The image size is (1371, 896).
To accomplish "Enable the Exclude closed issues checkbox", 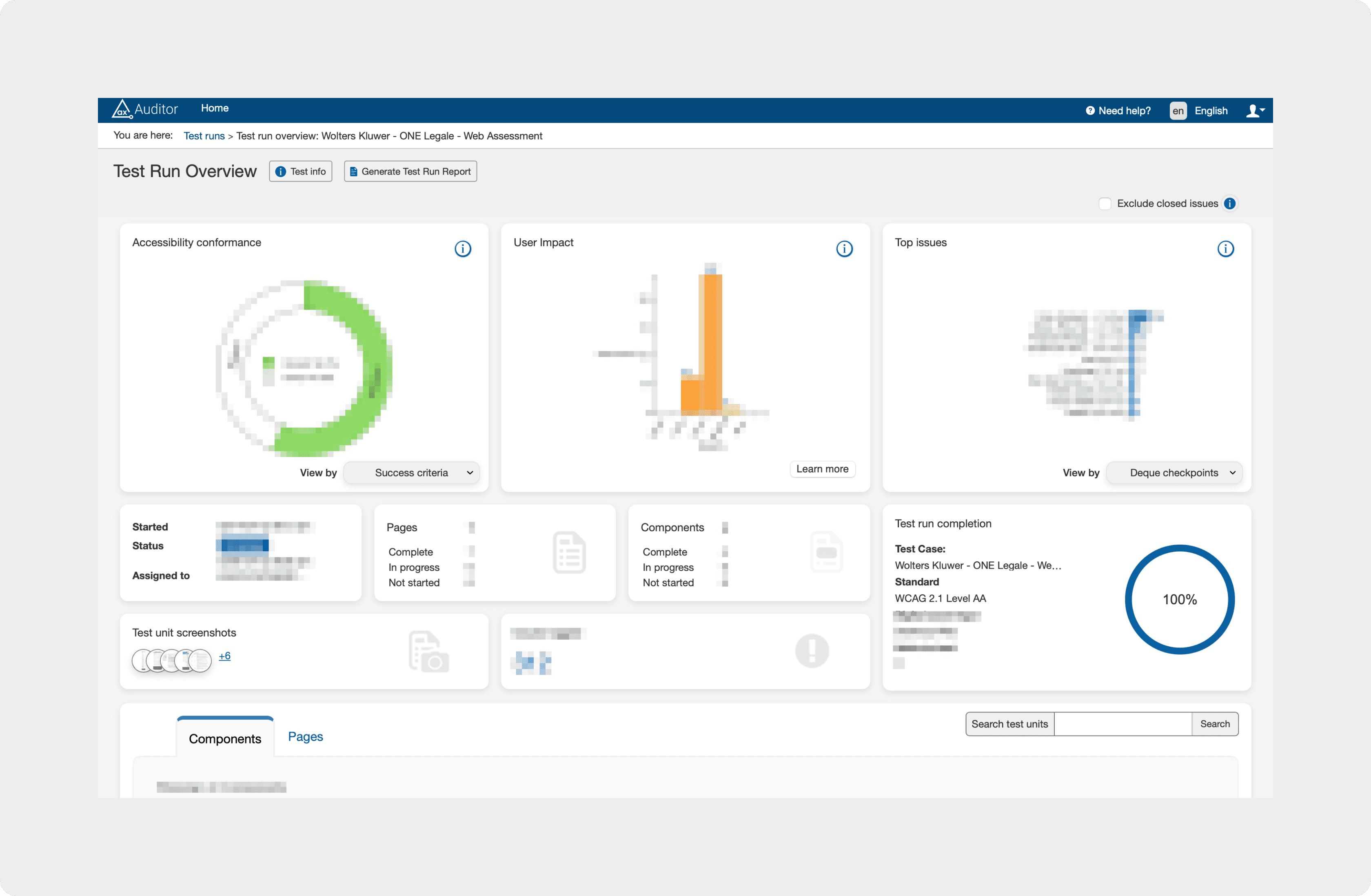I will point(1104,204).
